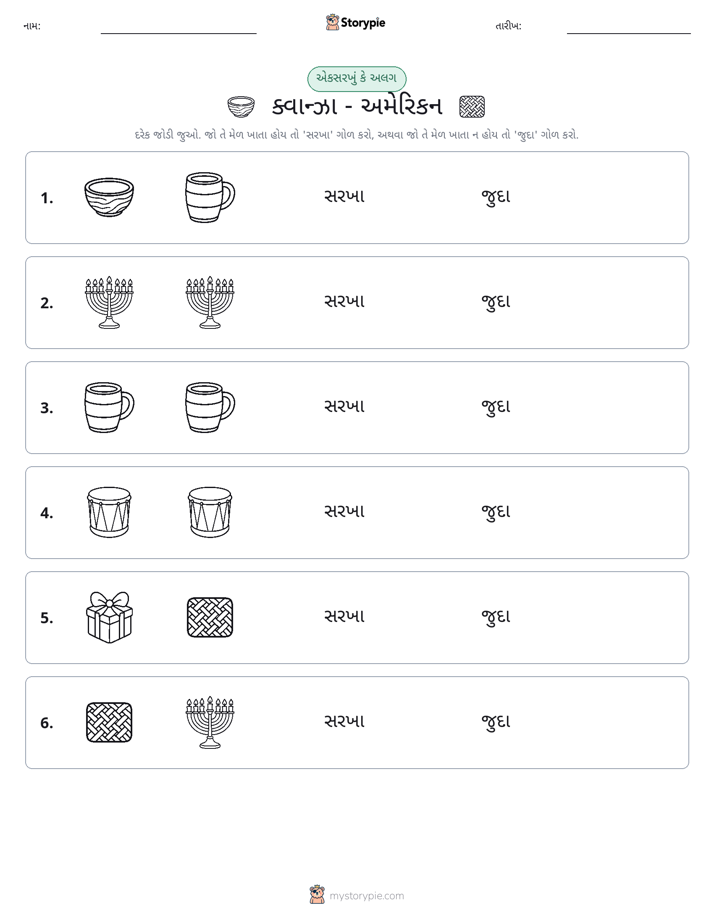Choose 'સરખા' for question 3
Screen dimensions: 714x924
tap(345, 406)
